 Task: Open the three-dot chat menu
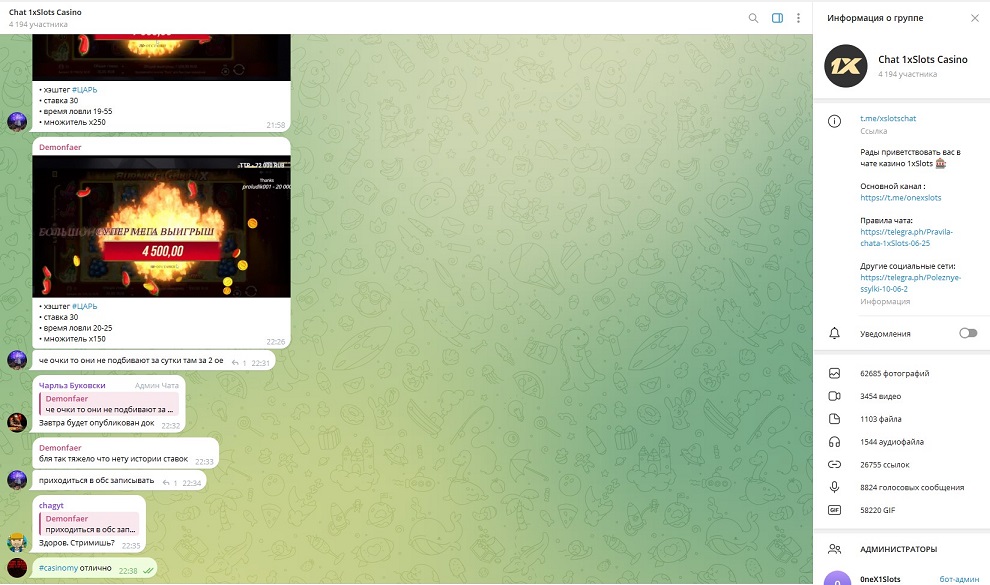(x=798, y=18)
